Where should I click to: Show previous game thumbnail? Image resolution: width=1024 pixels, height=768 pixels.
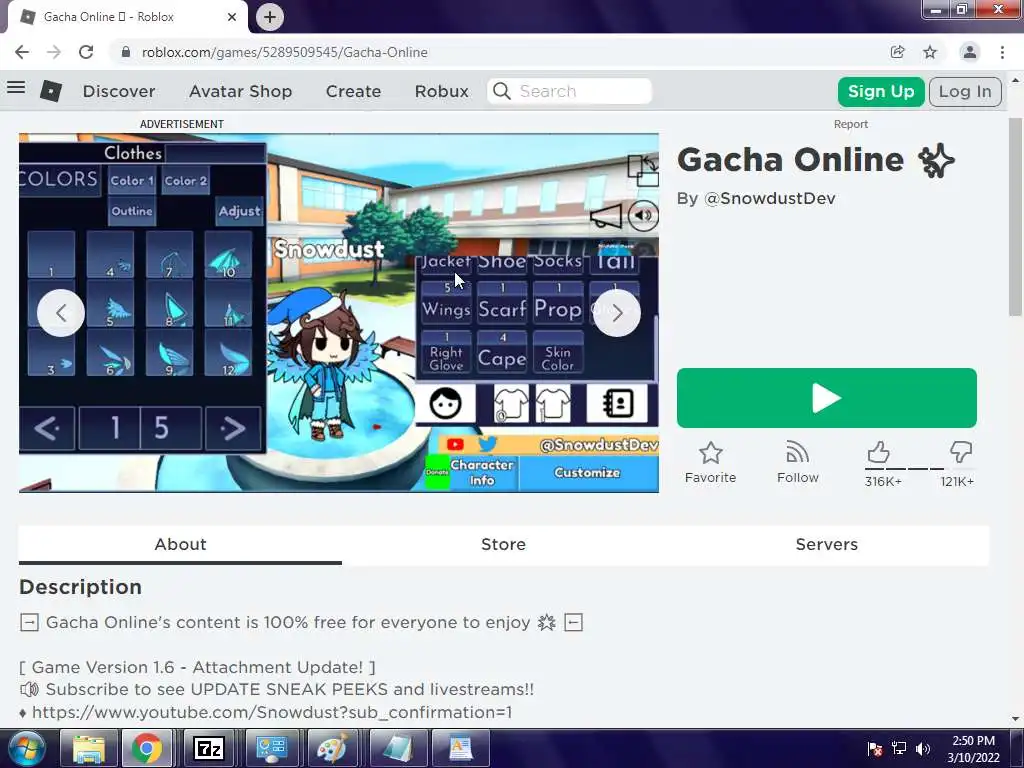(x=61, y=313)
